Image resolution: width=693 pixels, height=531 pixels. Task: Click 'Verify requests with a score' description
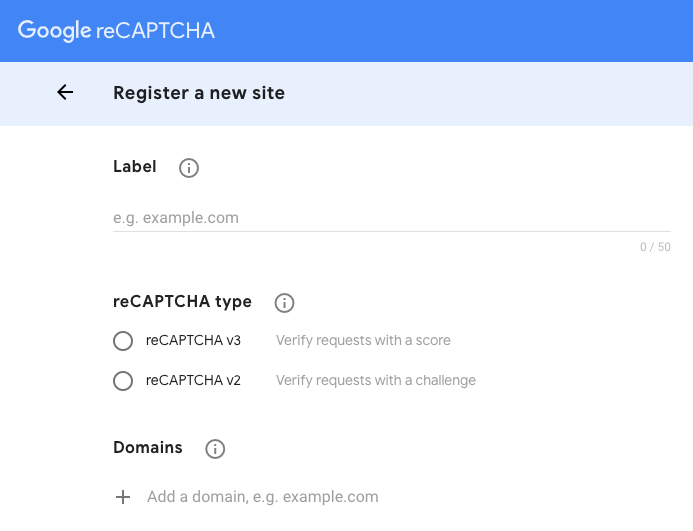tap(363, 340)
